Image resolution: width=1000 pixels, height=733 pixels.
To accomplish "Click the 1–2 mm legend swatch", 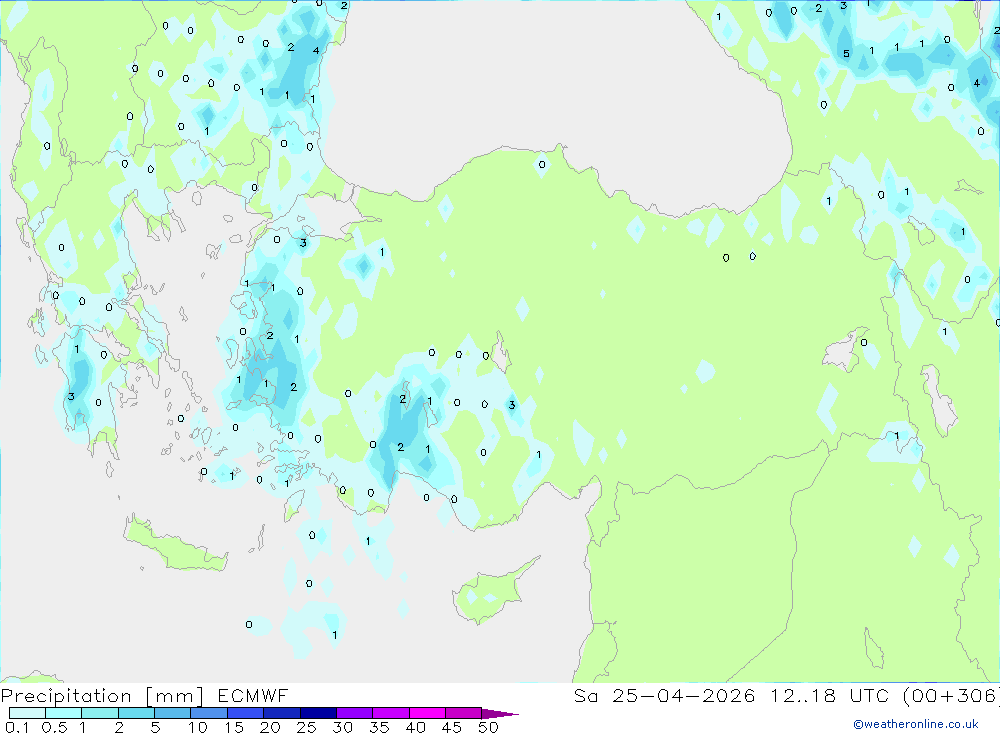I will (x=99, y=713).
